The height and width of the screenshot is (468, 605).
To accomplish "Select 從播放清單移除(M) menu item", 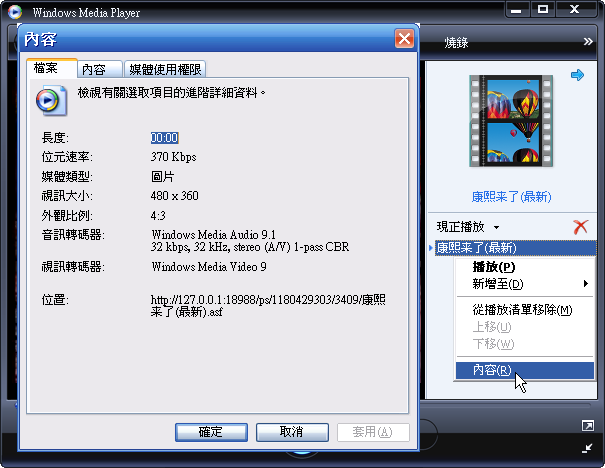I will 524,309.
